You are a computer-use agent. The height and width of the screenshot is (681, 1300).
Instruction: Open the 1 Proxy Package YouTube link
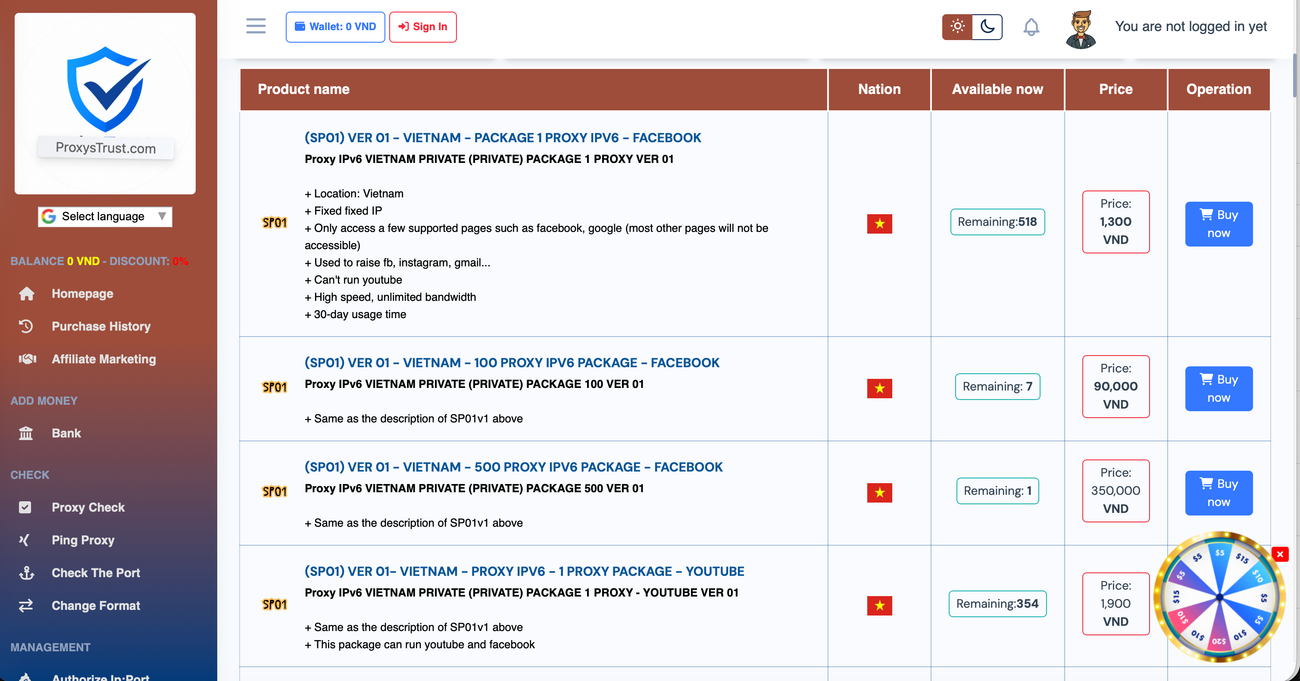pyautogui.click(x=525, y=572)
